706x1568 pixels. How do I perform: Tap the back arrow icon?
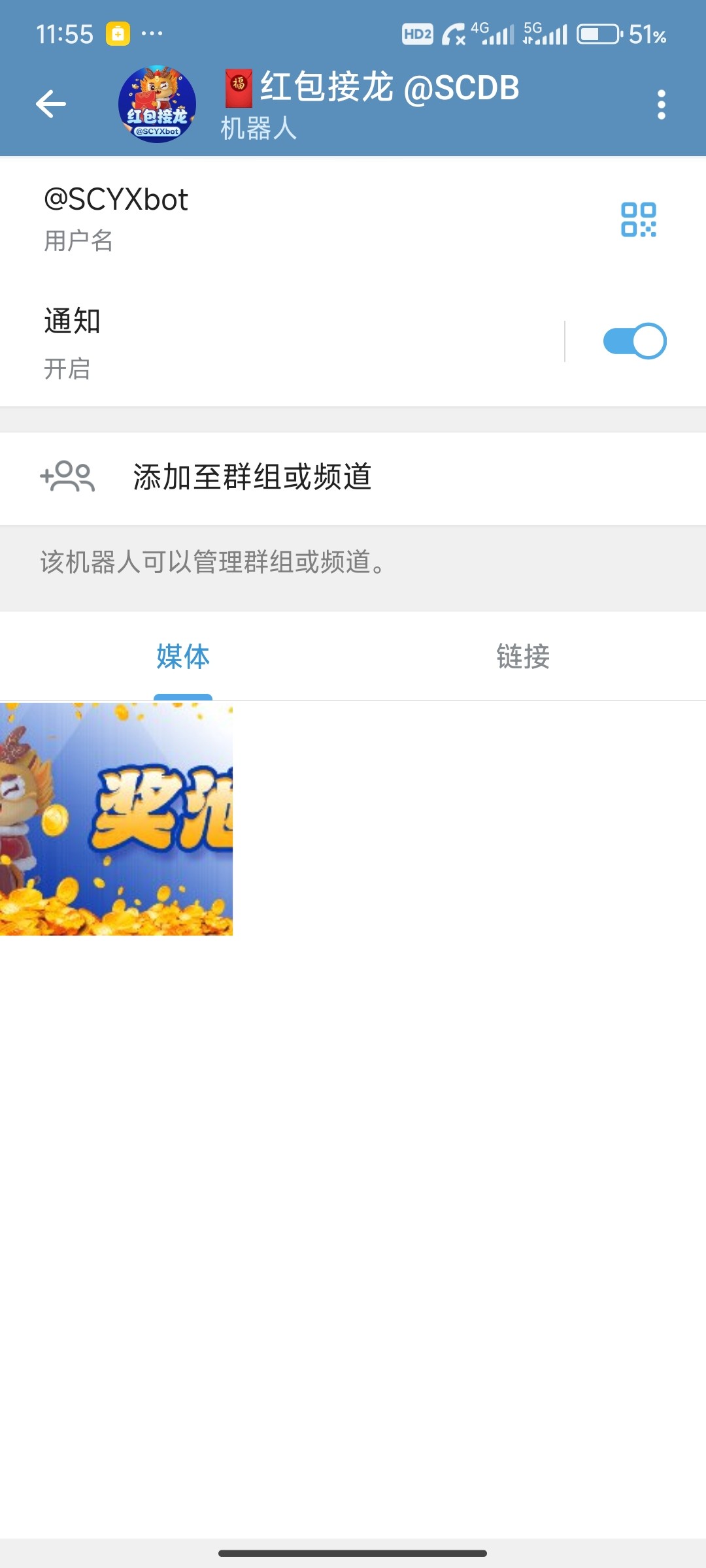click(51, 104)
